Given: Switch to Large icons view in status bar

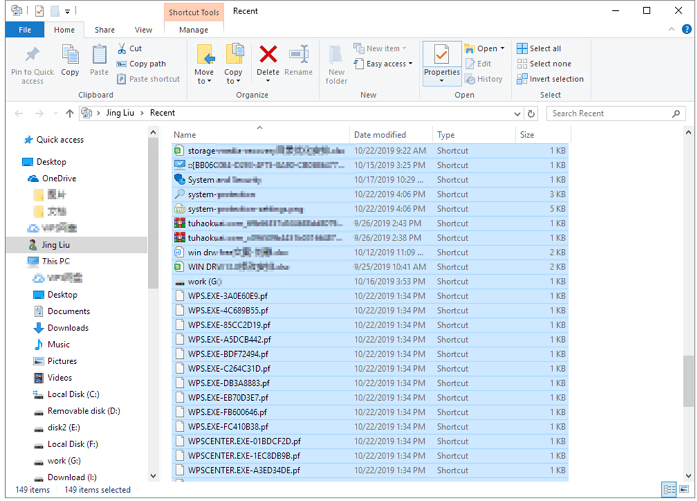Looking at the screenshot, I should tap(684, 489).
